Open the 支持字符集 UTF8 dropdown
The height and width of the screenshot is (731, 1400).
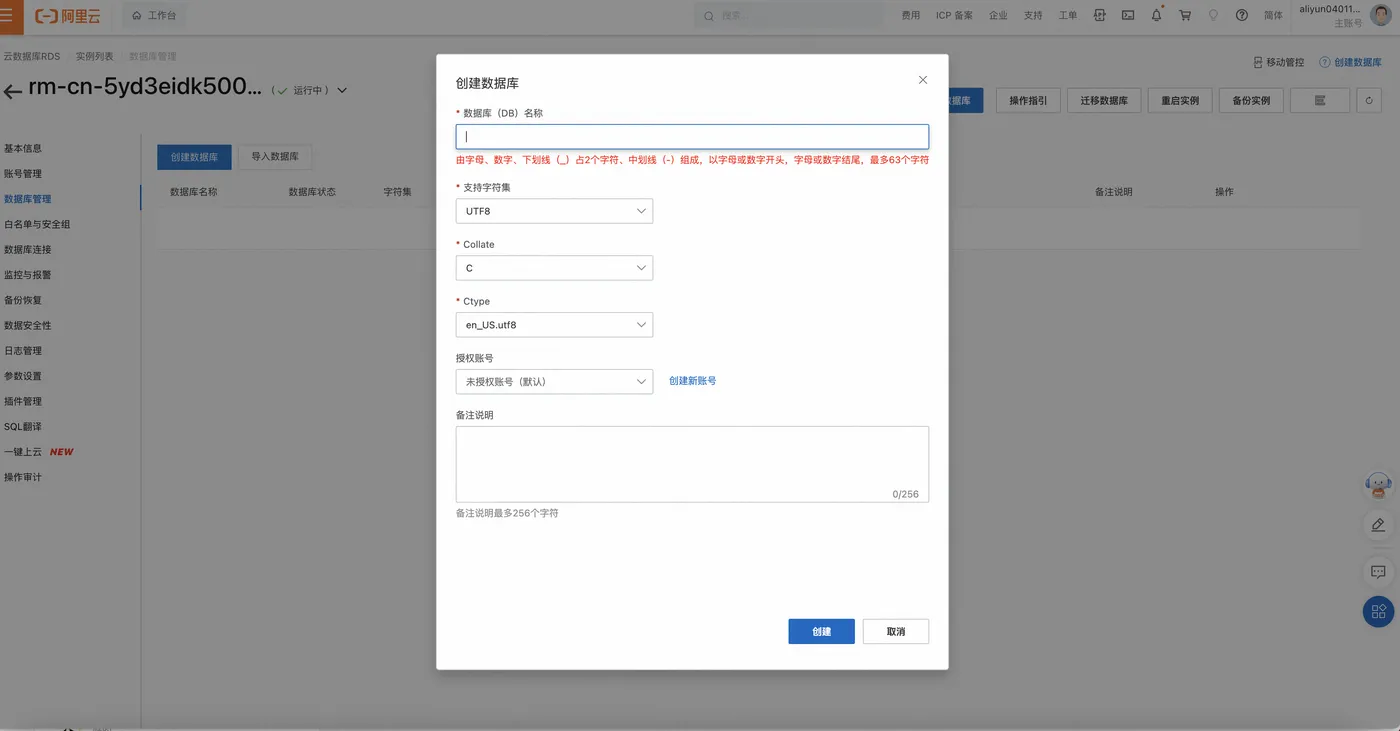click(x=554, y=211)
